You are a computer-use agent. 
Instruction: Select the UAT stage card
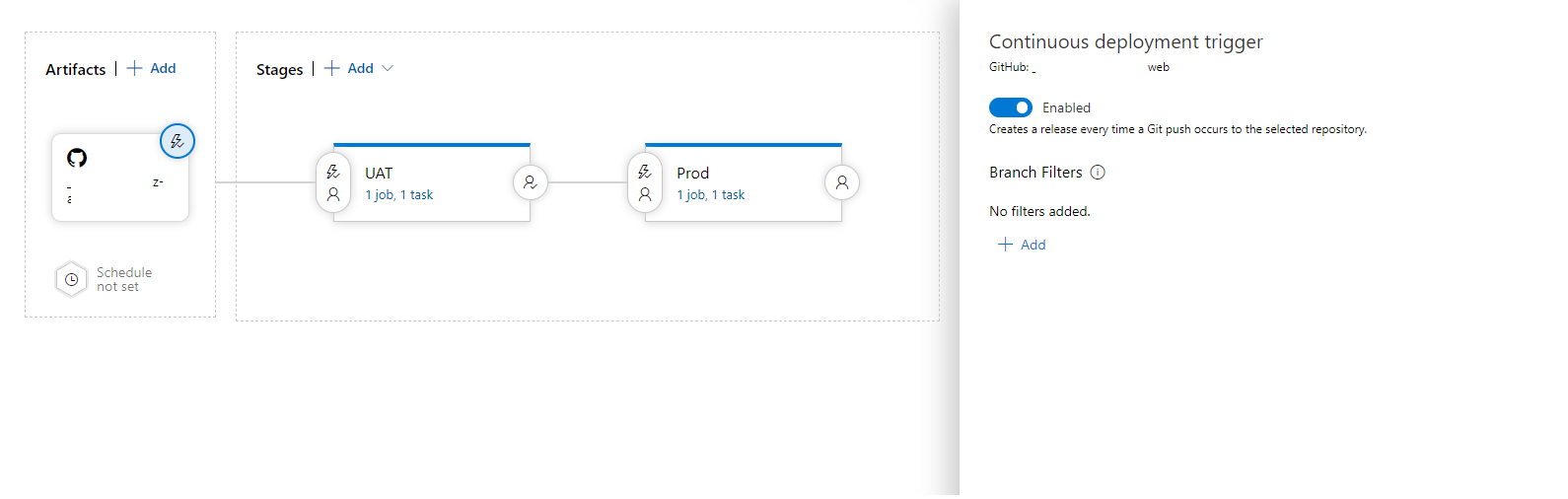tap(432, 182)
